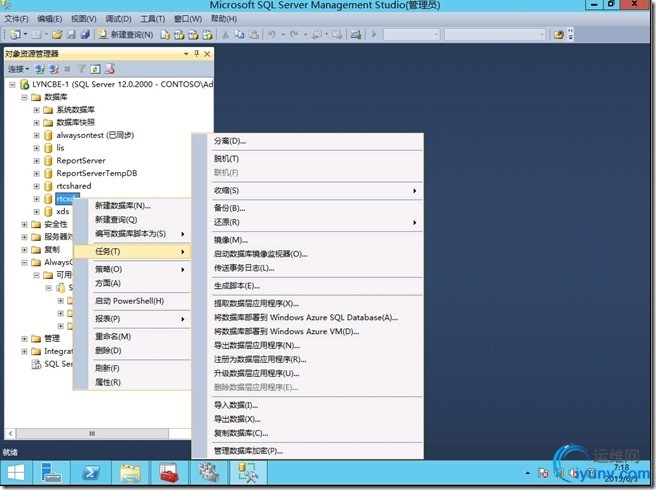
Task: Choose 导入数据(I)... in tasks submenu
Action: pyautogui.click(x=307, y=405)
